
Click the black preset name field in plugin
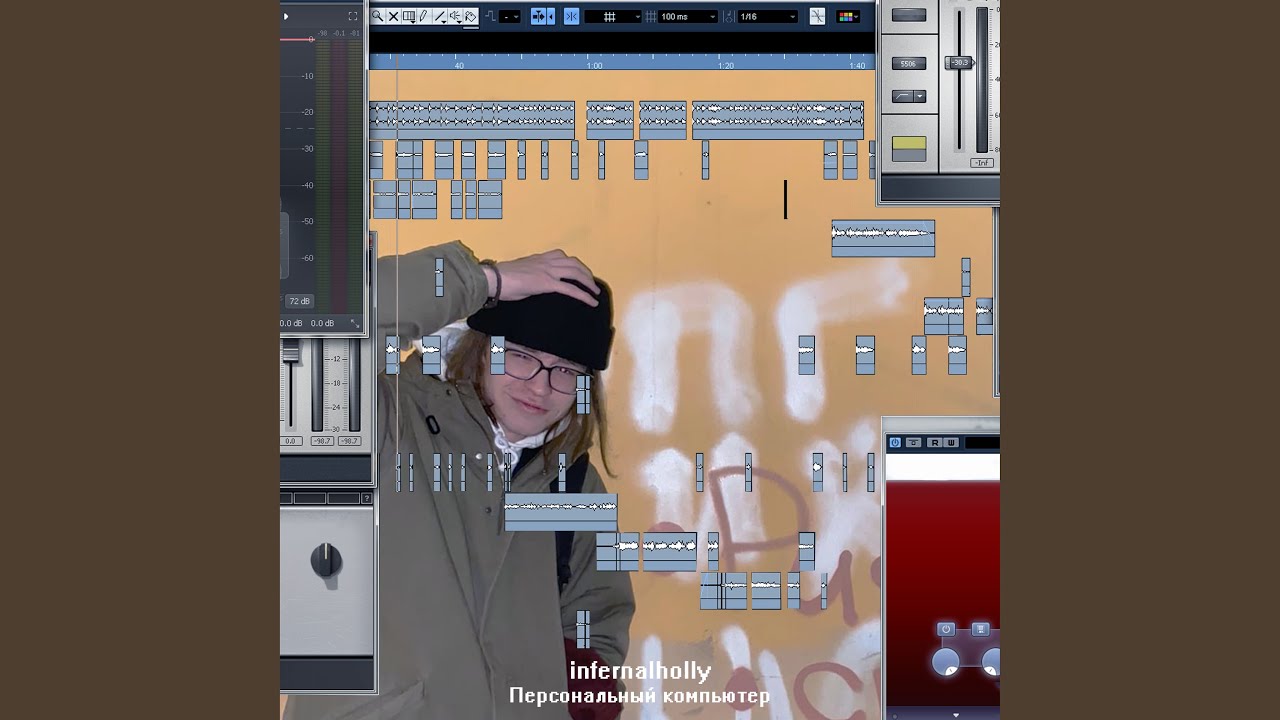click(982, 443)
